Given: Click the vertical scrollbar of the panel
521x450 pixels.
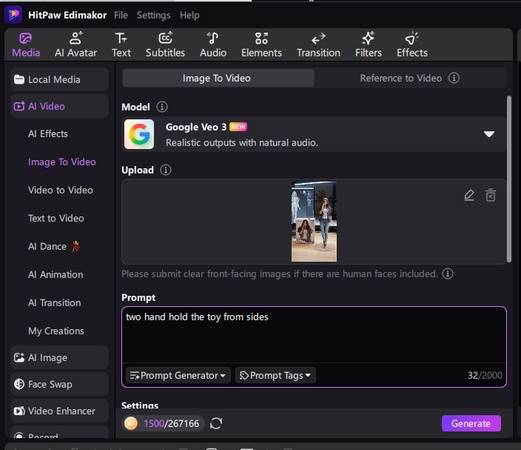Looking at the screenshot, I should coord(509,179).
